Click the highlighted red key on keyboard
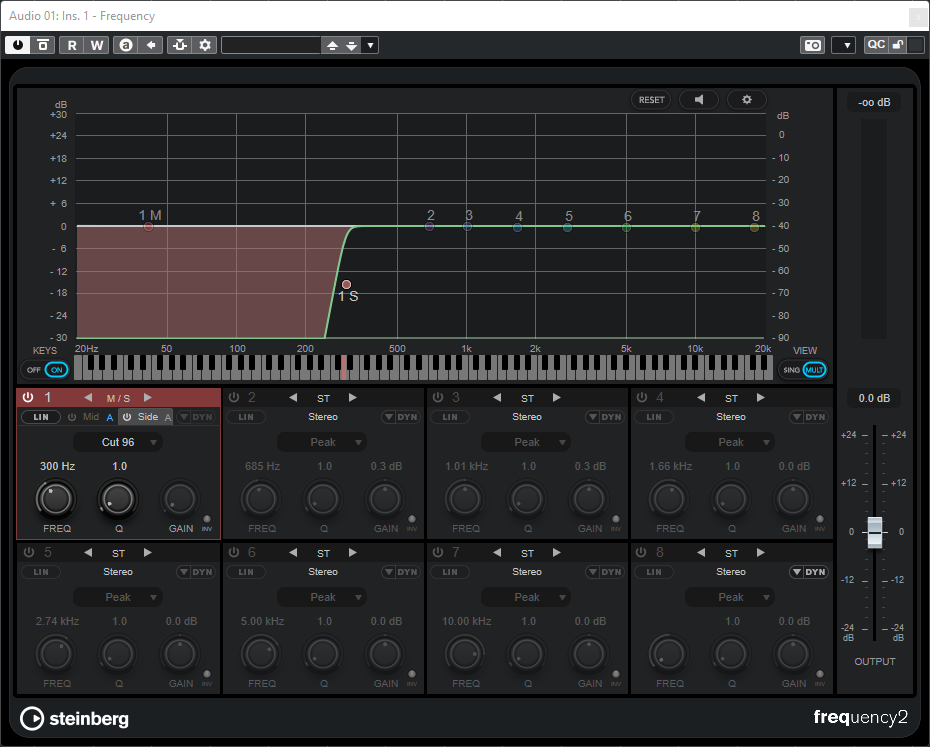This screenshot has width=930, height=747. 344,367
